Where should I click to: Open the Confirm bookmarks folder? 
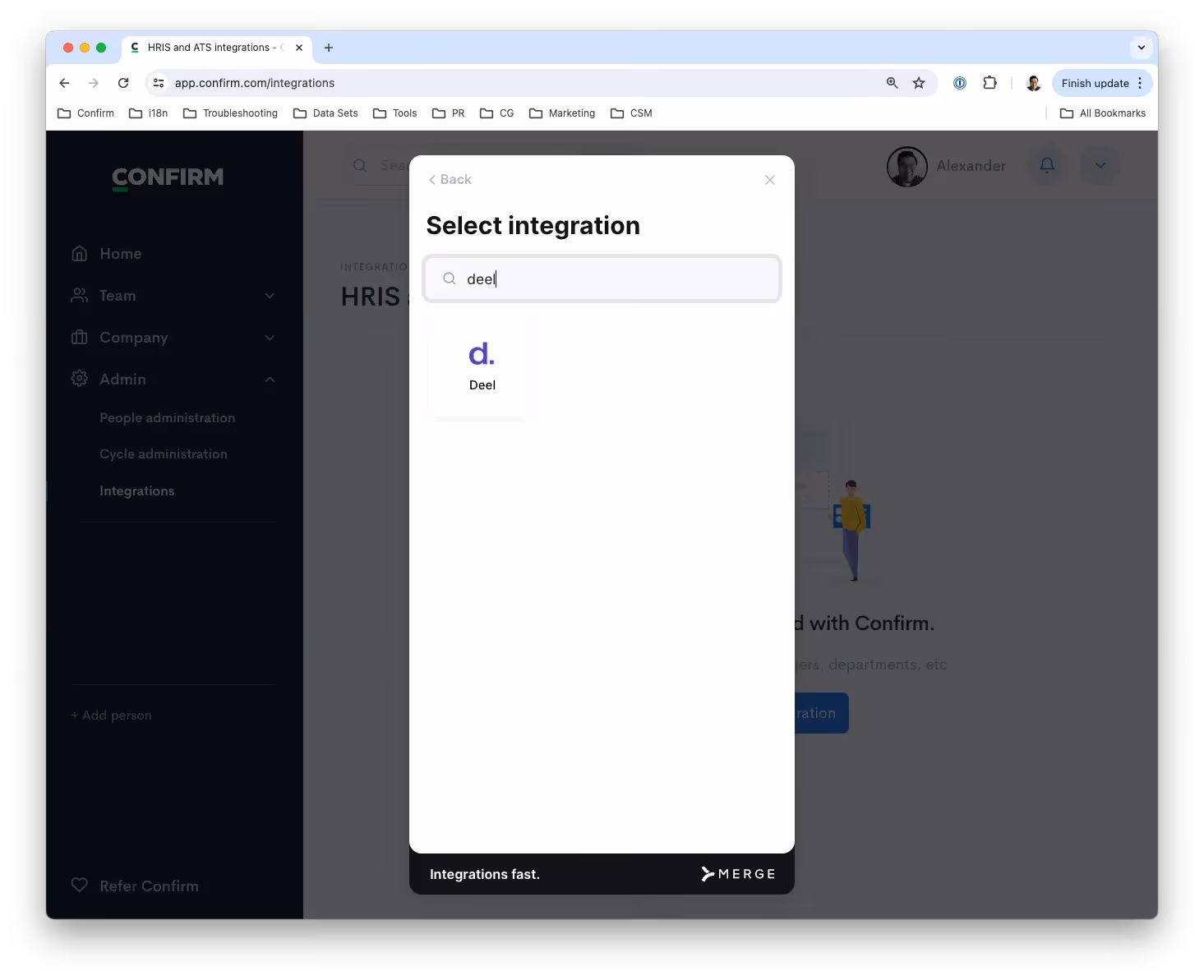[86, 113]
